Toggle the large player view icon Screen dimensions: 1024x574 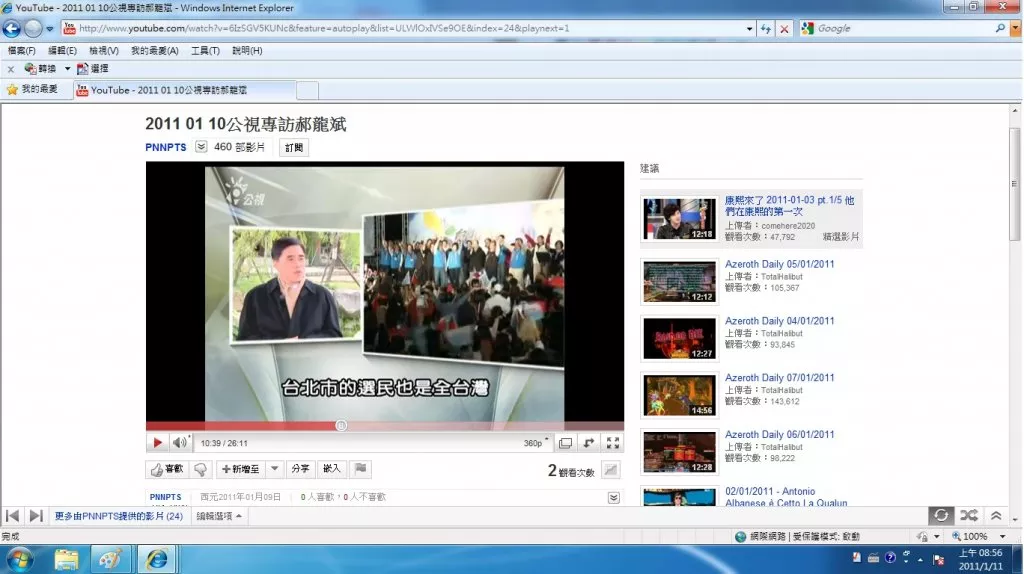coord(566,443)
